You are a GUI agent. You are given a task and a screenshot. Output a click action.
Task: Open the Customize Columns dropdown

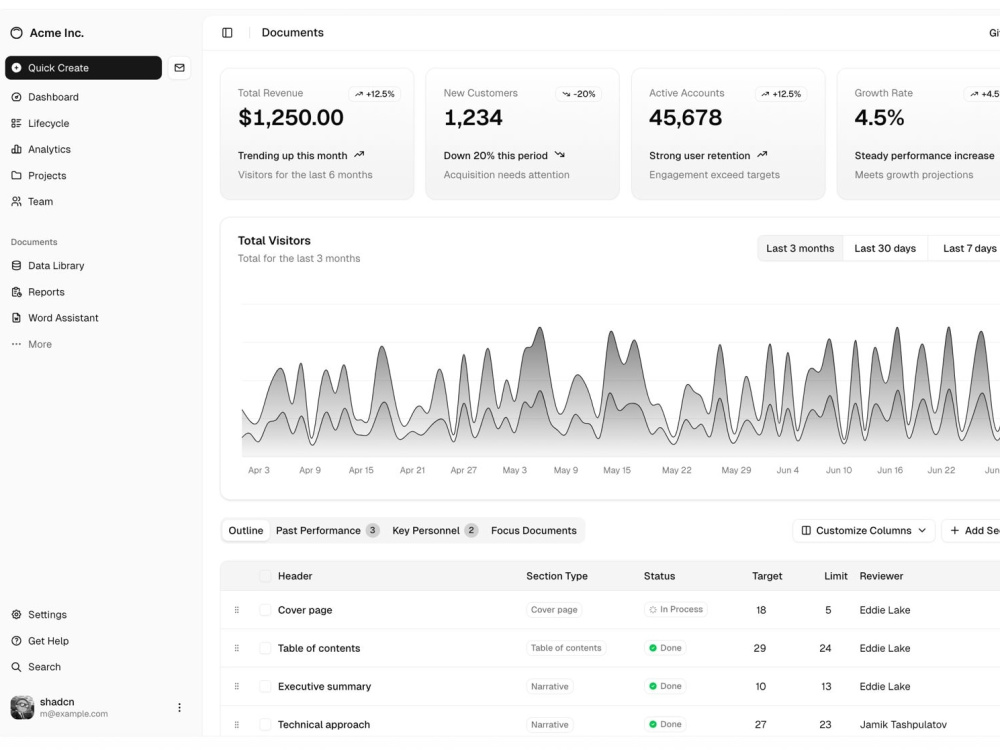[864, 531]
